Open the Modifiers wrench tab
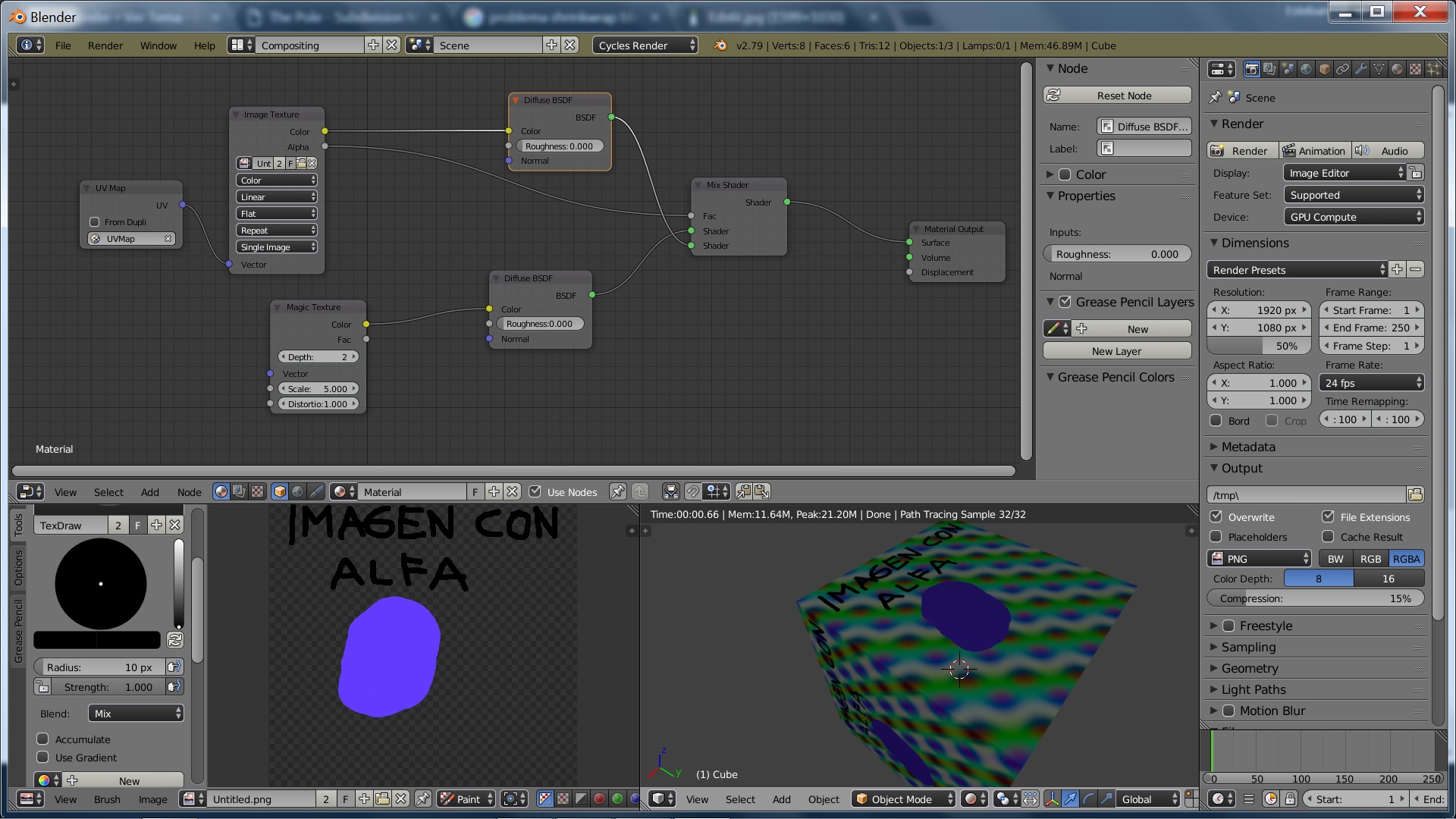This screenshot has width=1456, height=819. [x=1361, y=69]
